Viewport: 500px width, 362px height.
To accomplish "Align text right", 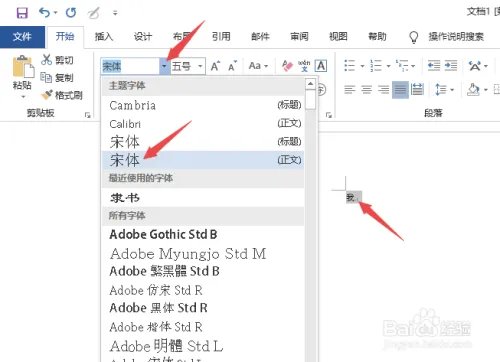I will [x=383, y=89].
